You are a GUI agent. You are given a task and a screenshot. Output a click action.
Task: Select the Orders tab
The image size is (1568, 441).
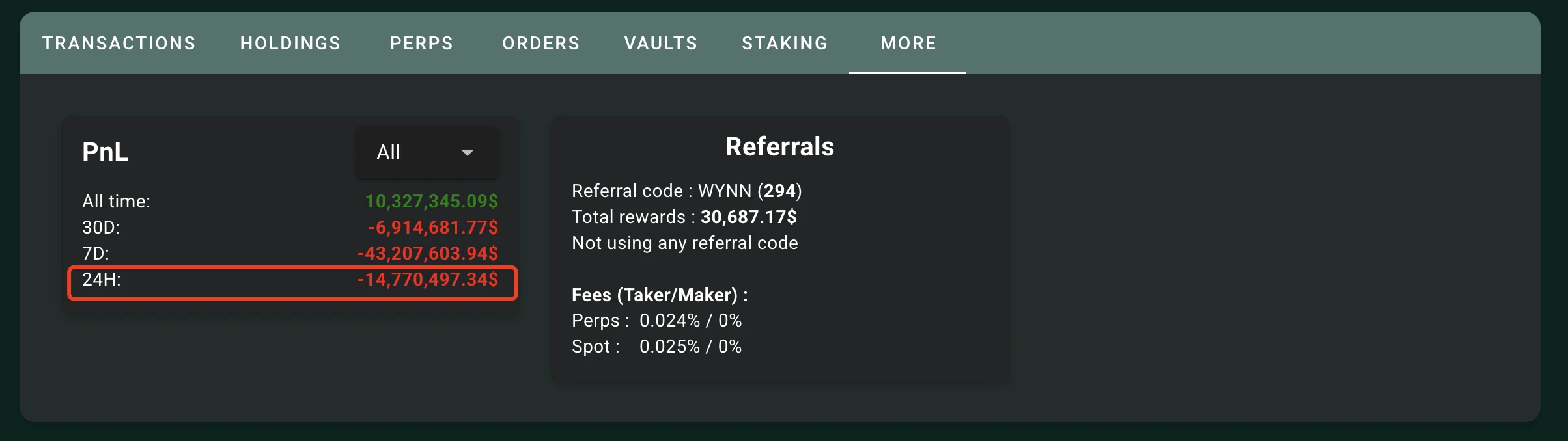click(540, 44)
